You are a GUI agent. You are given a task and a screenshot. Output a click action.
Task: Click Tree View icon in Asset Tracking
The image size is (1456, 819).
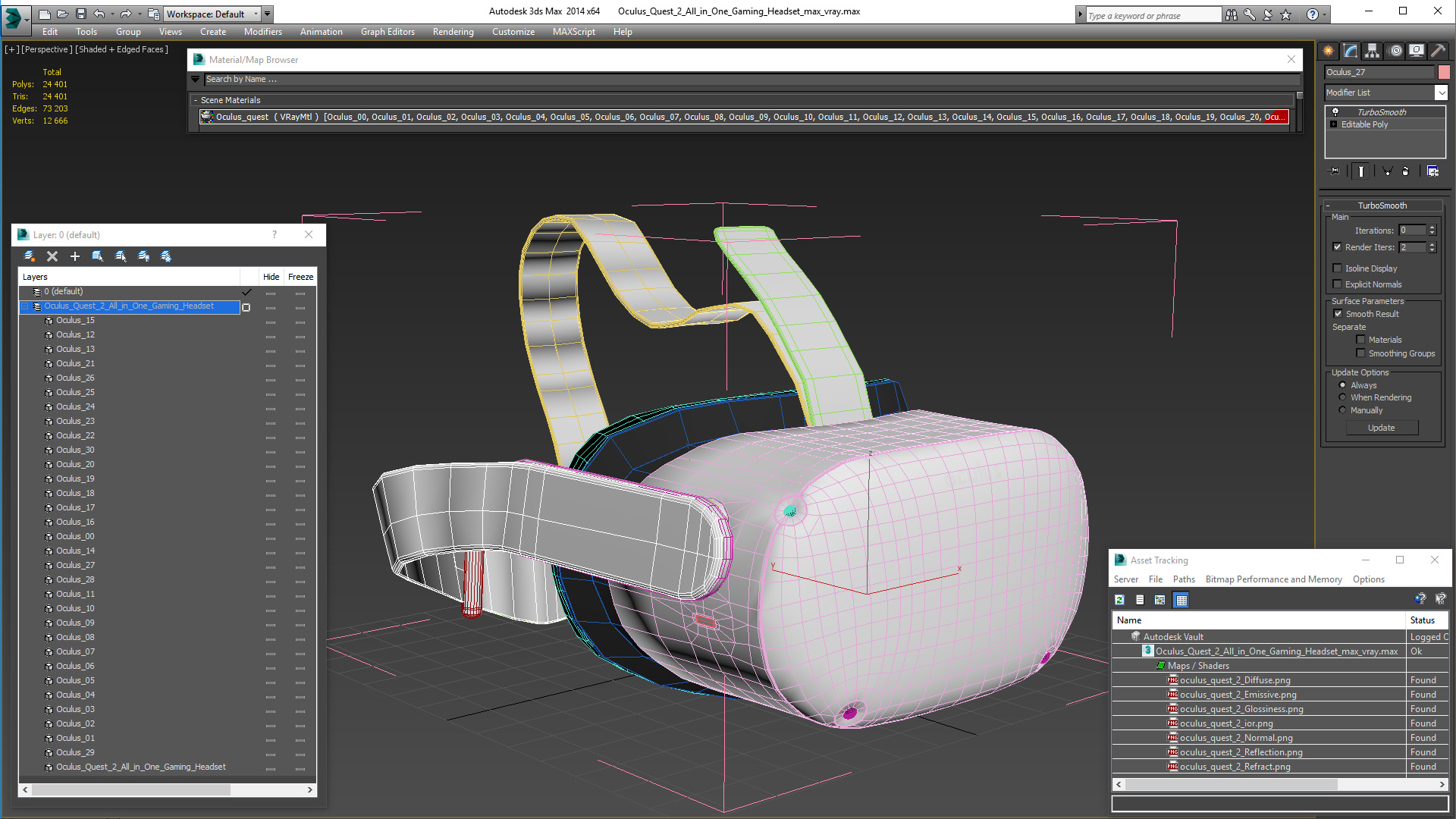click(1159, 600)
